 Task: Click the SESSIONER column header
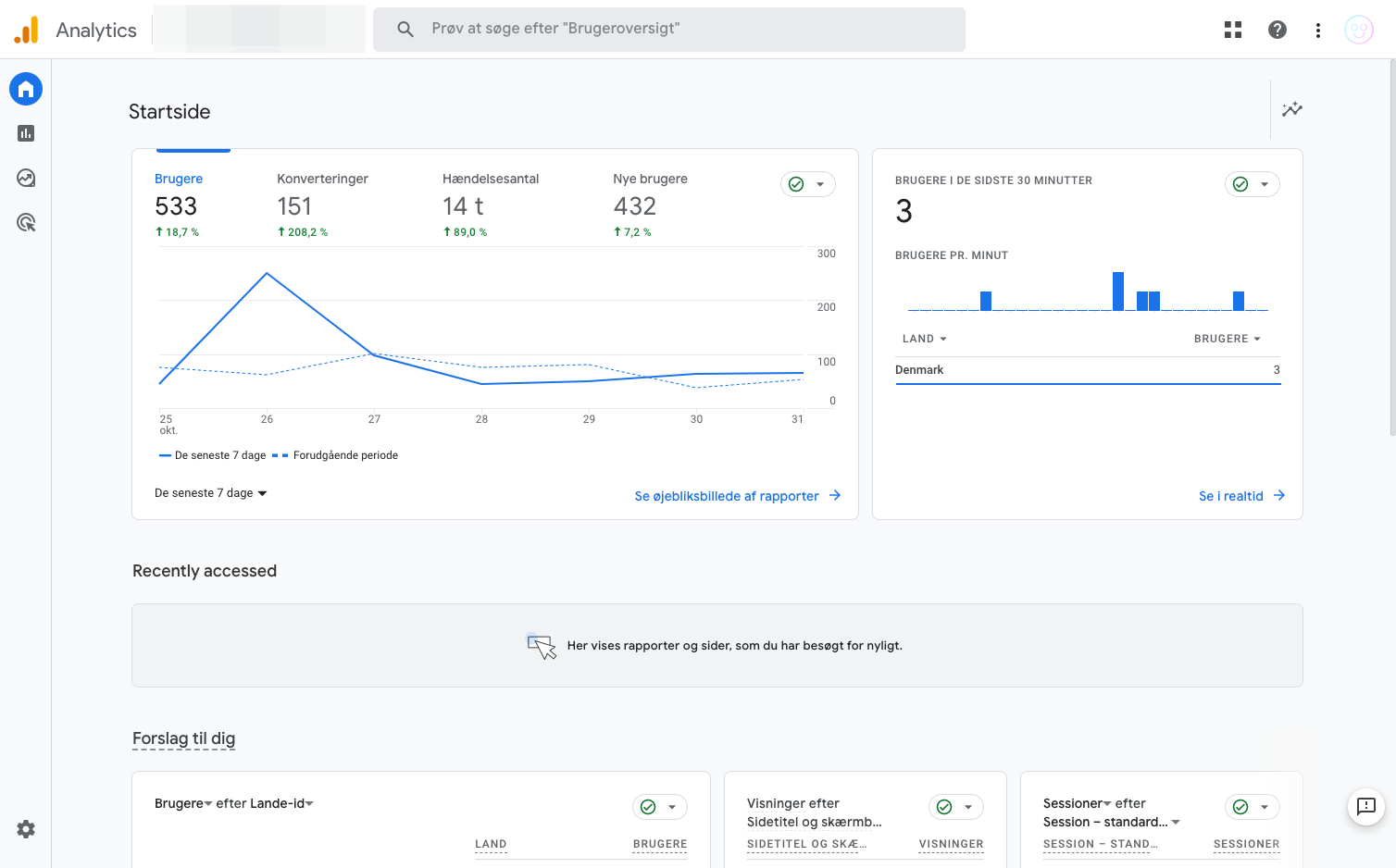(1247, 844)
